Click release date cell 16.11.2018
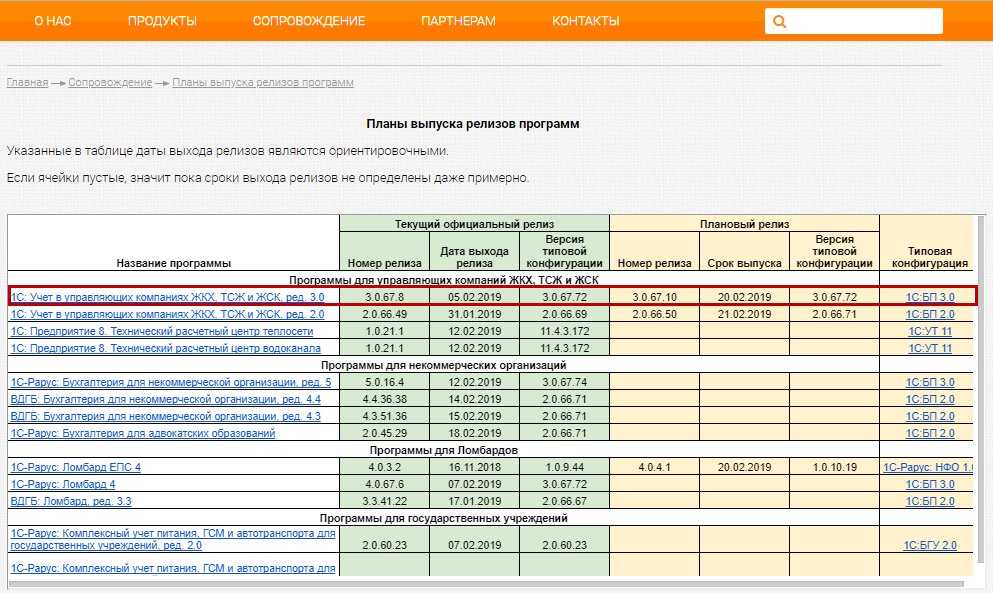Screen dimensions: 993x593 click(474, 468)
